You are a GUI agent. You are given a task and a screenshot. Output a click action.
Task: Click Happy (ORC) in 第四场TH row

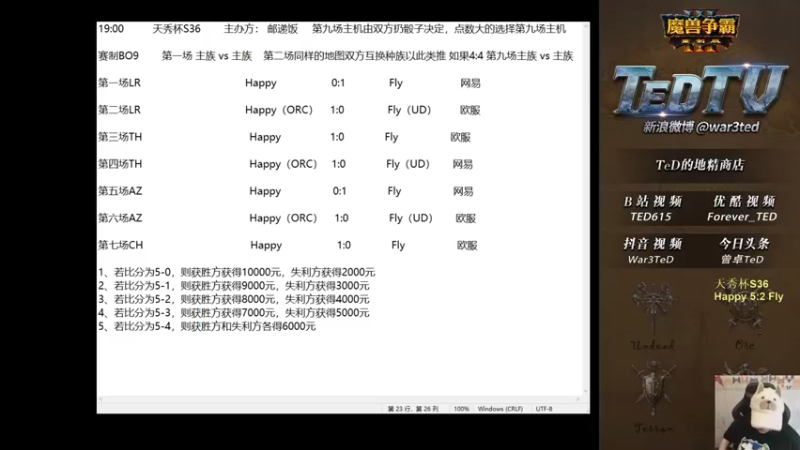[283, 164]
